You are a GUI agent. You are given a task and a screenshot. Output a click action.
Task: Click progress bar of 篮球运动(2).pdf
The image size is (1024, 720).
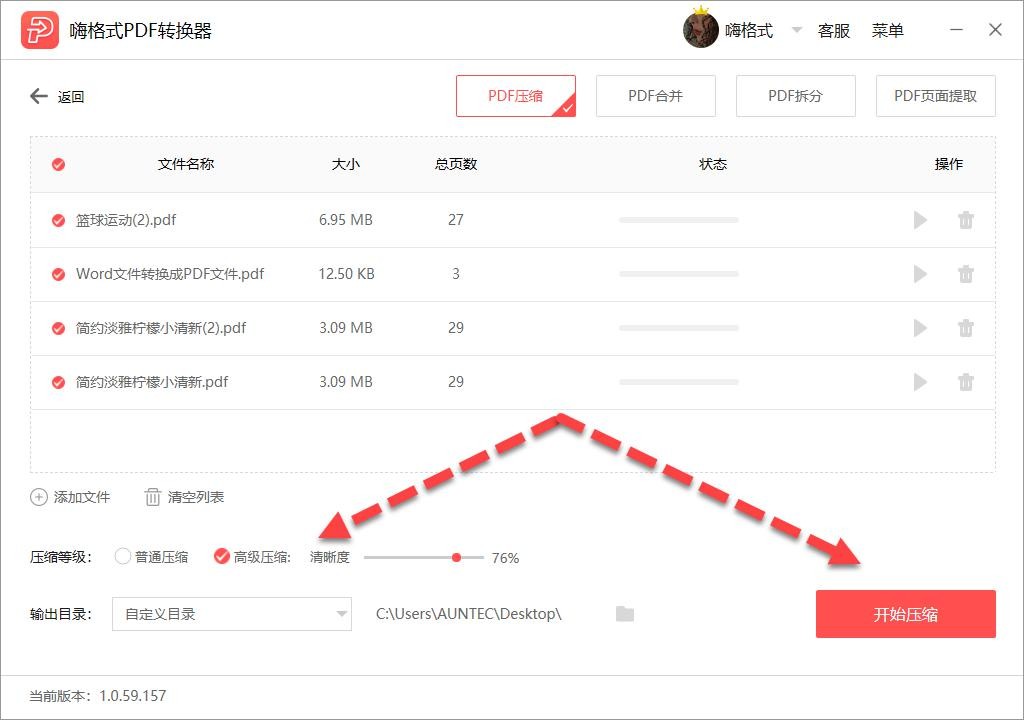[679, 220]
